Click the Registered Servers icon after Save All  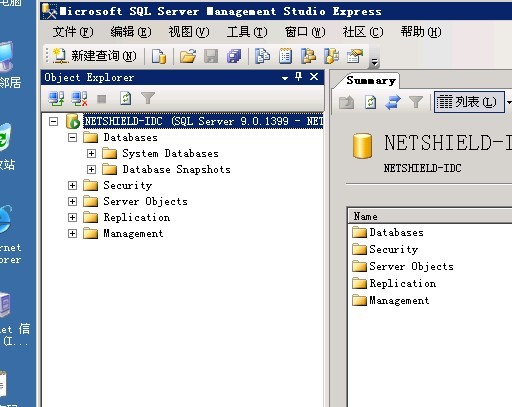tap(263, 56)
